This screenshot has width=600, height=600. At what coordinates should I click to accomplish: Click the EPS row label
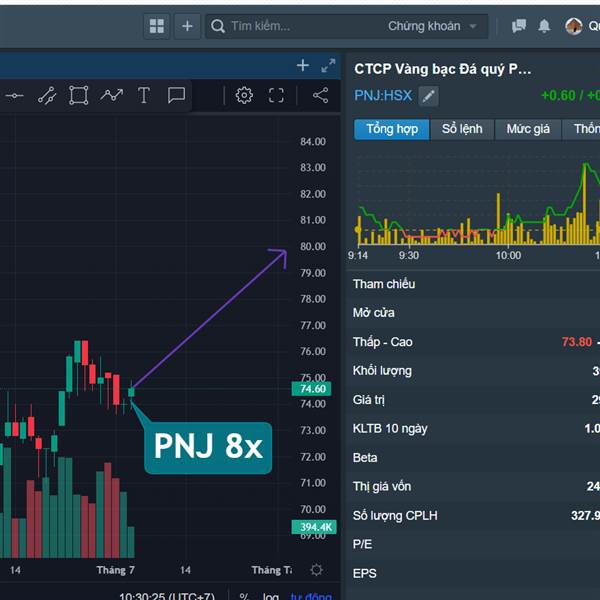coord(364,573)
